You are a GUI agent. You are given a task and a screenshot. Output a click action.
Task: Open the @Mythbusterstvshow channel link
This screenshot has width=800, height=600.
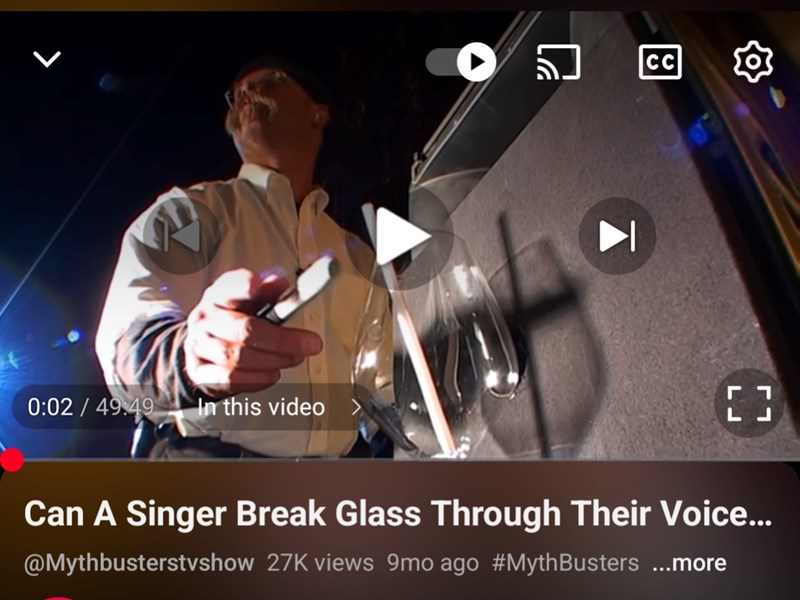pyautogui.click(x=139, y=563)
